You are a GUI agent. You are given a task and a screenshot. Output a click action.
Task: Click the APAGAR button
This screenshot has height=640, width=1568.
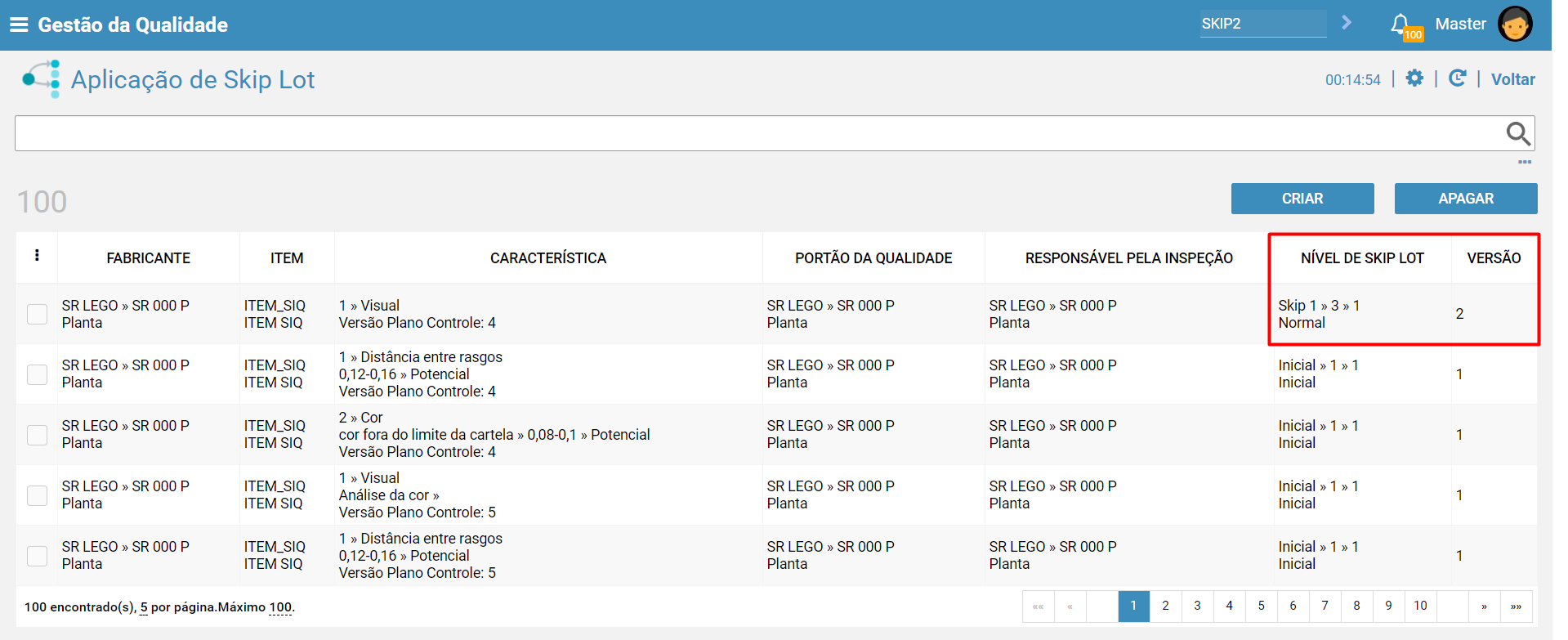pos(1466,199)
